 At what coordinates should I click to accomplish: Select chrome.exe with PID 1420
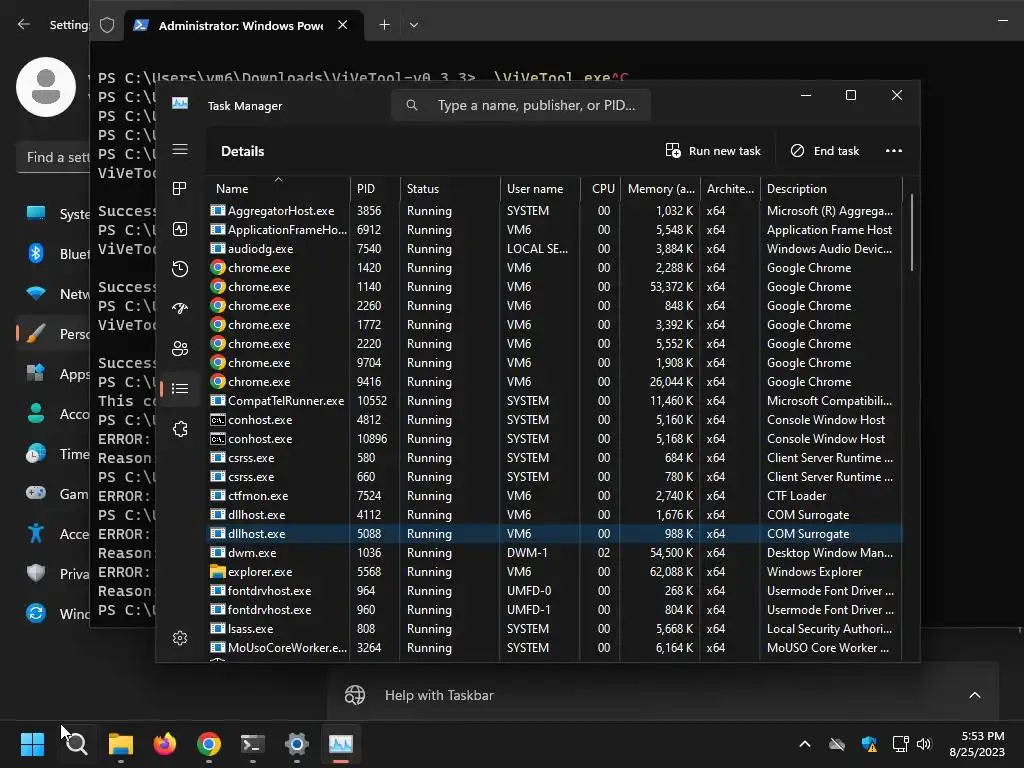554,268
